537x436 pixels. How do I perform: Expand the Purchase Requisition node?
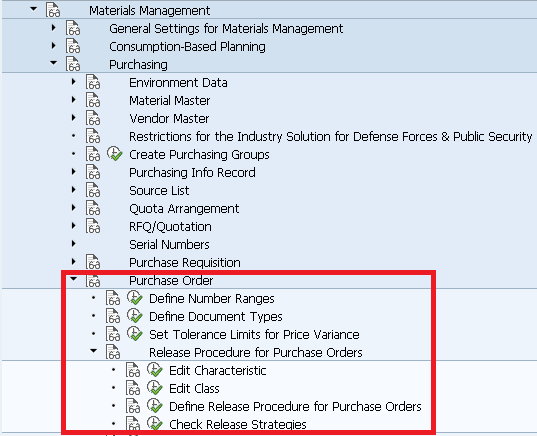tap(73, 262)
